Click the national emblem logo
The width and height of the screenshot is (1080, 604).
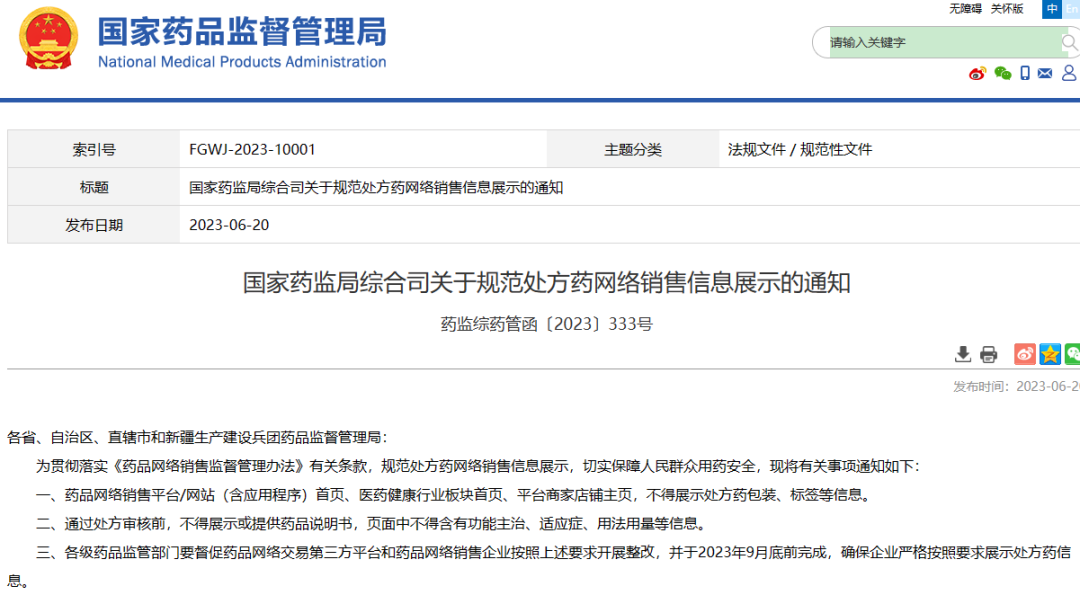48,40
